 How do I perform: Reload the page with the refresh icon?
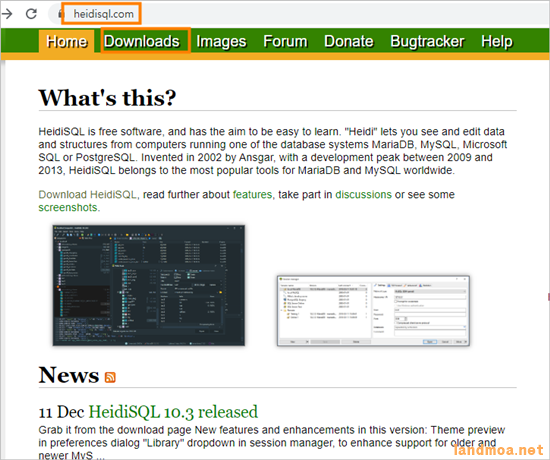(32, 14)
